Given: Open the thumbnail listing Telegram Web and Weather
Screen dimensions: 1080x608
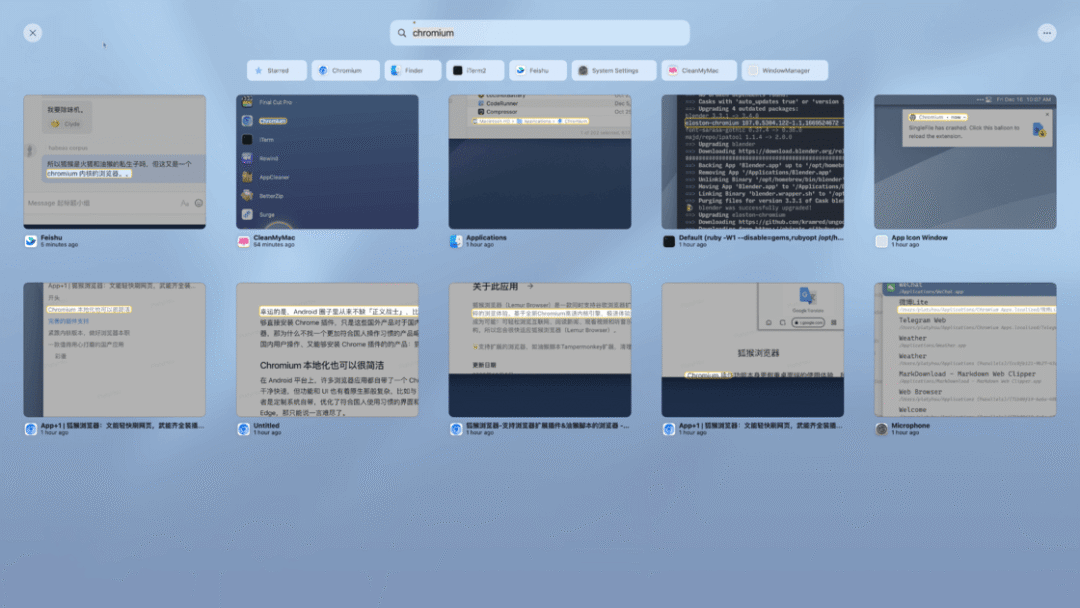Looking at the screenshot, I should point(965,350).
